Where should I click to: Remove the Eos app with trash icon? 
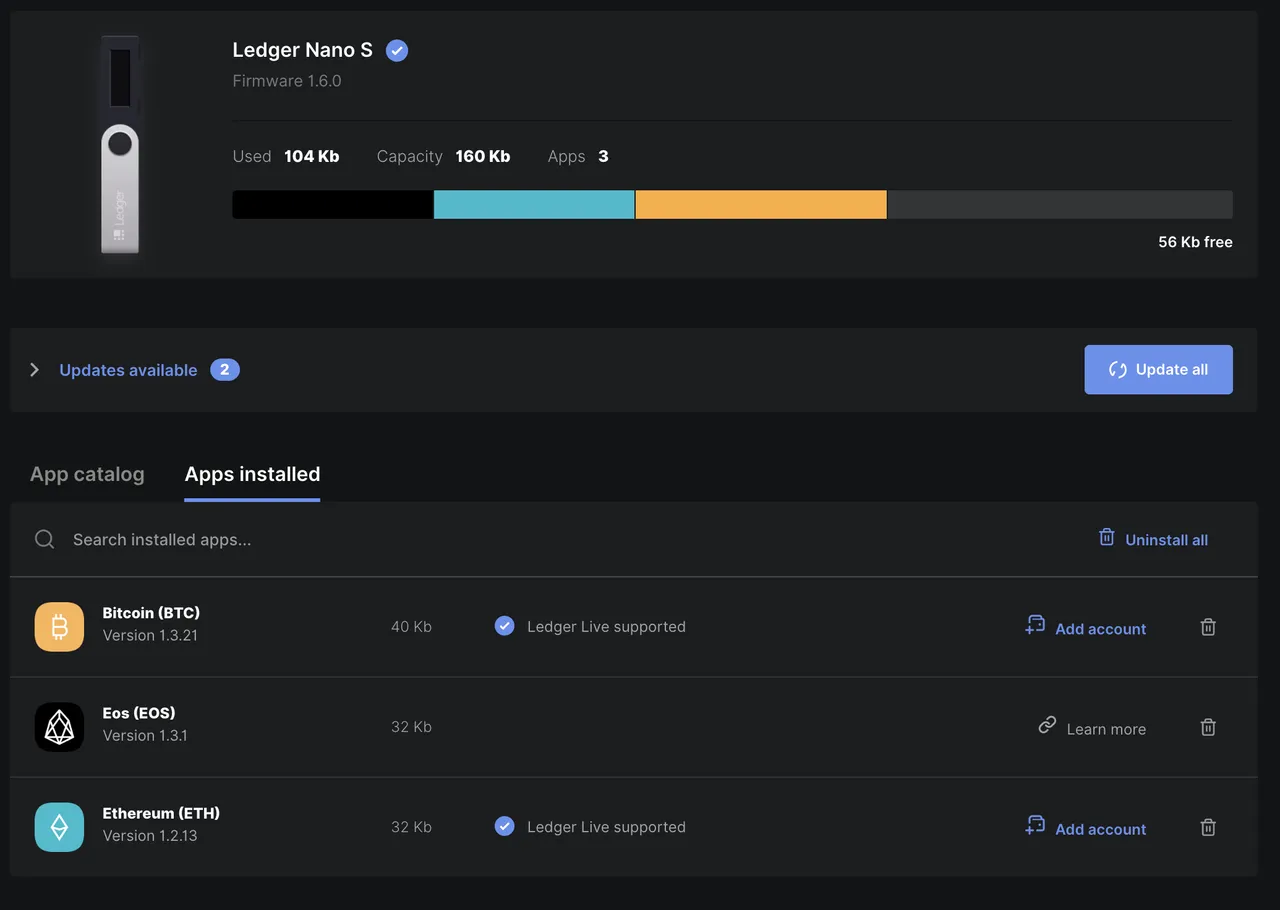pyautogui.click(x=1208, y=727)
